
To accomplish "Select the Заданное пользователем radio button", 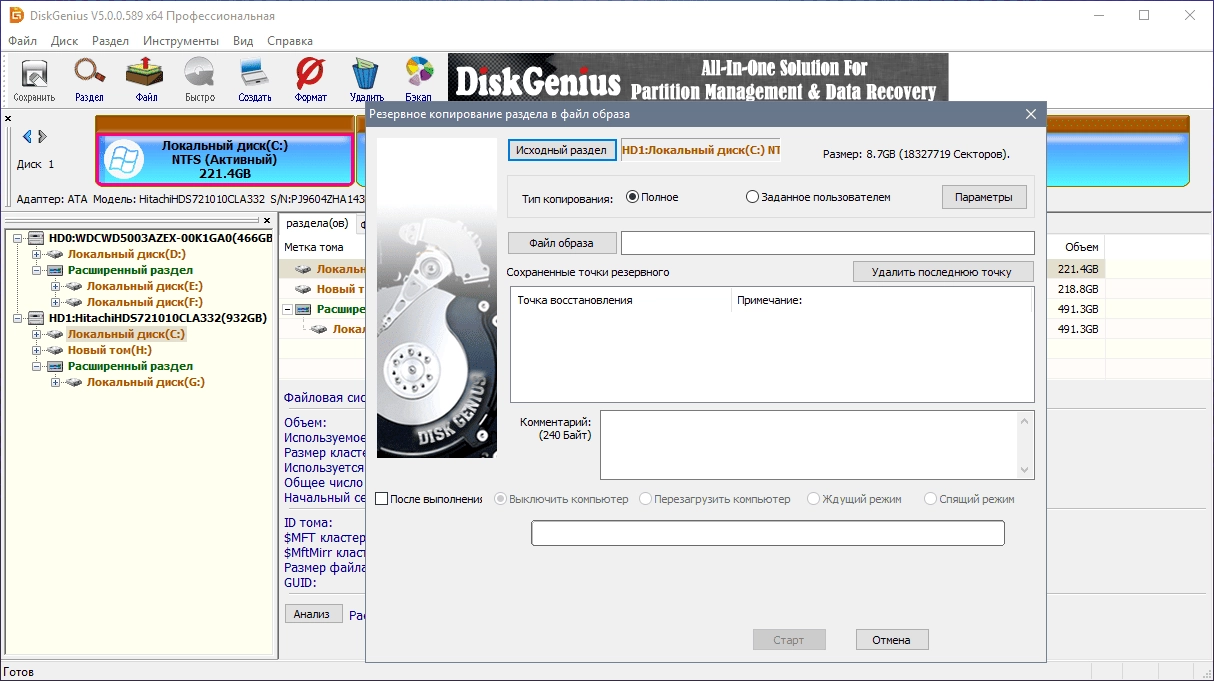I will [752, 197].
